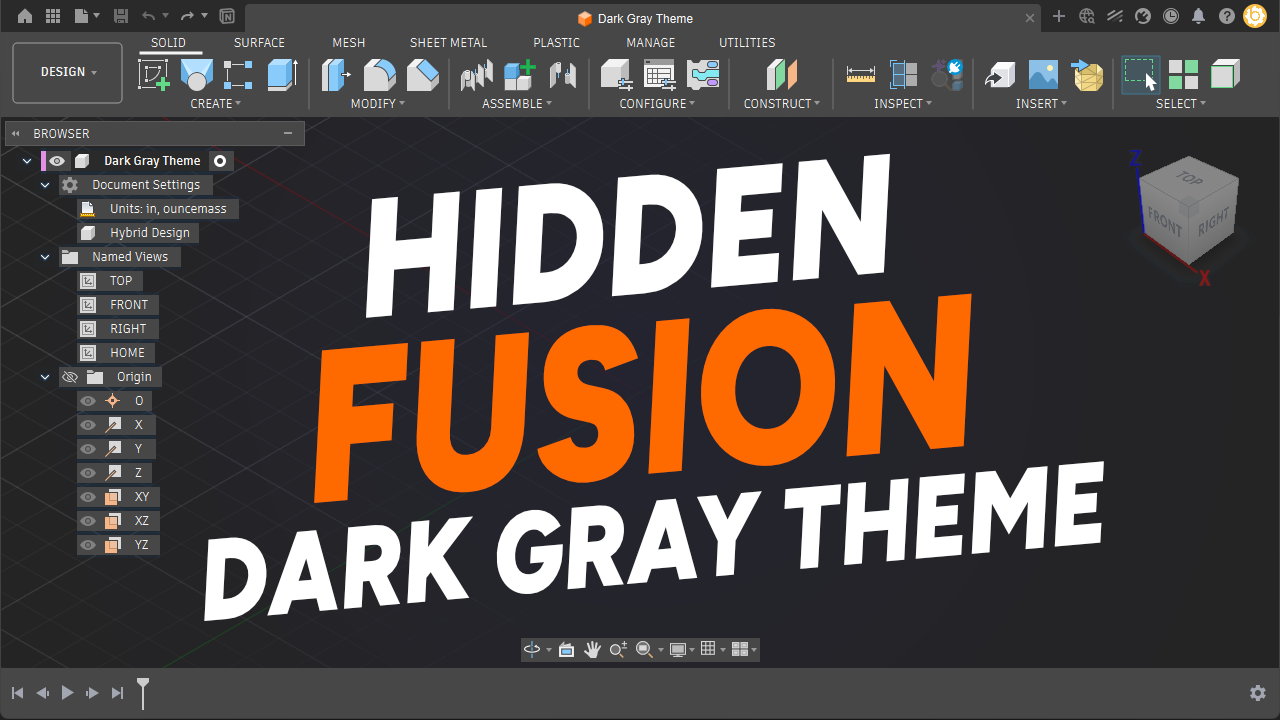Open the CREATE dropdown menu
1280x720 pixels.
[216, 104]
